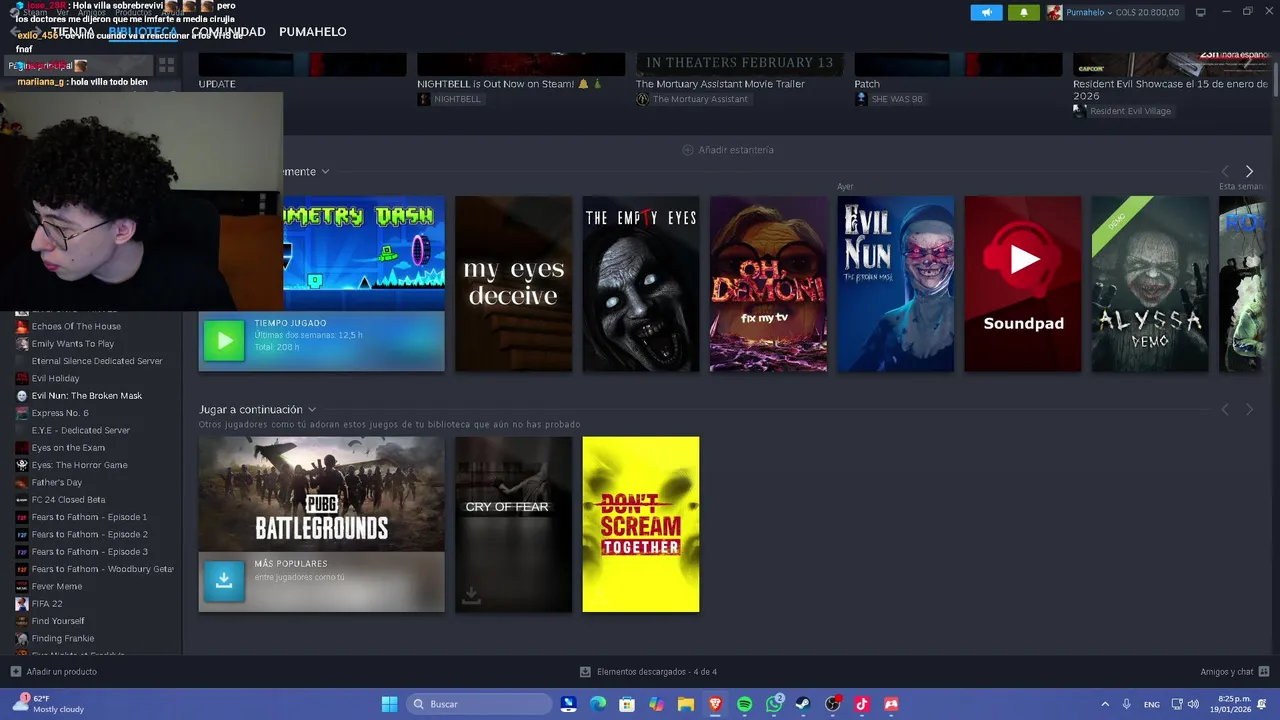Screen dimensions: 1280x720
Task: Open the green notifications bell
Action: 1023,12
